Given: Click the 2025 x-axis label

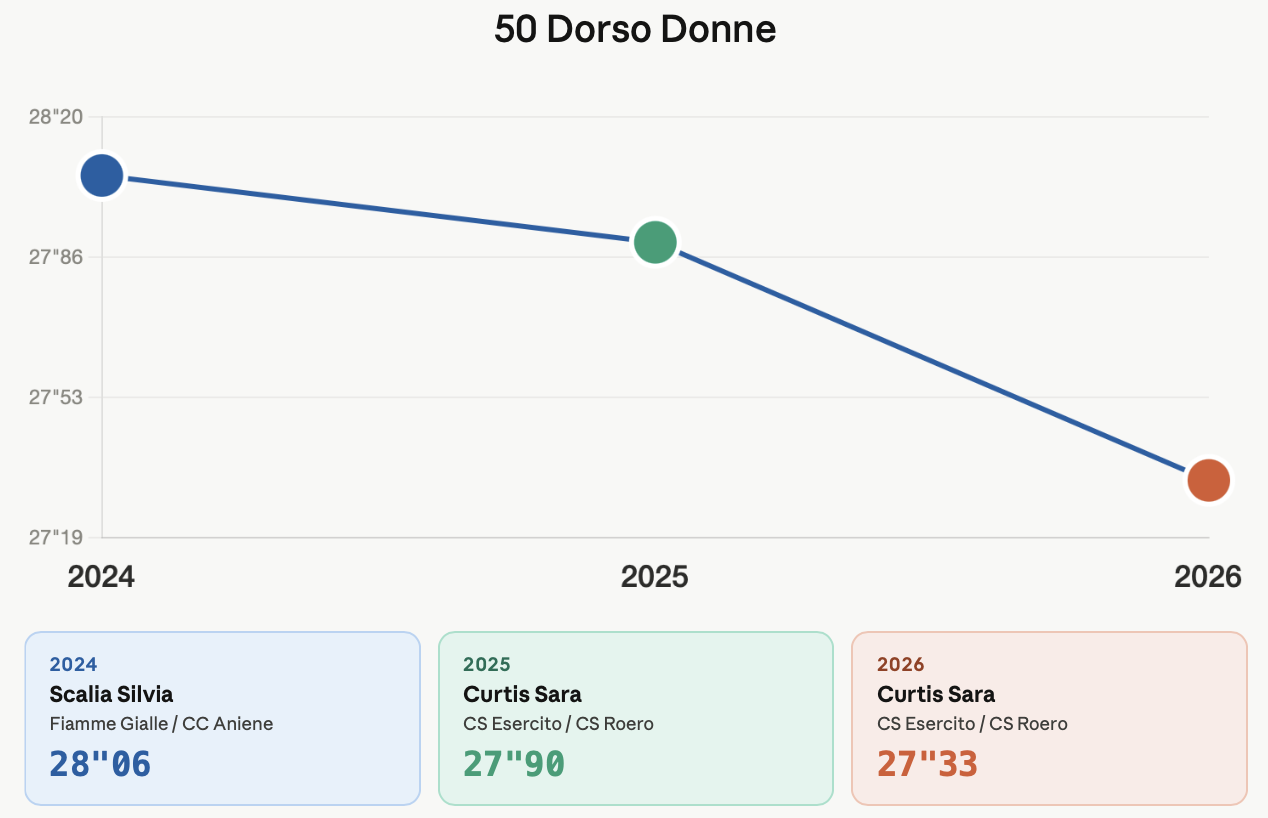Looking at the screenshot, I should click(x=654, y=577).
